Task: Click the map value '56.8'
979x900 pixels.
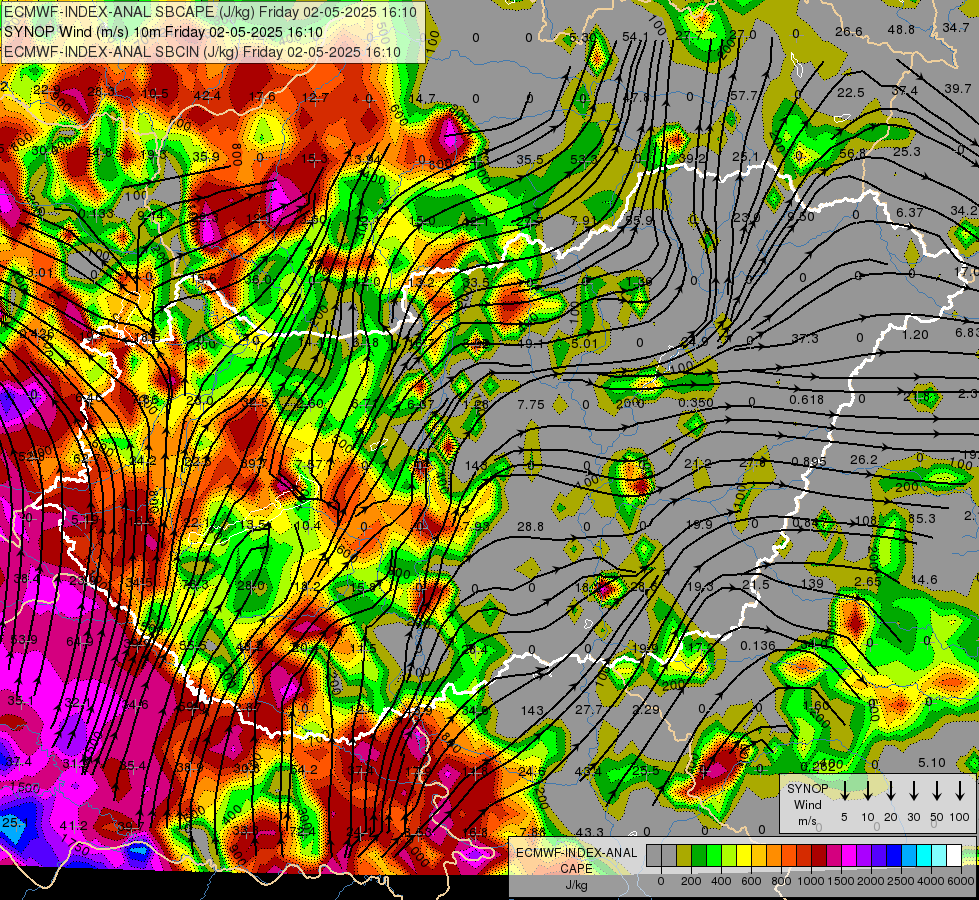Action: pos(853,153)
